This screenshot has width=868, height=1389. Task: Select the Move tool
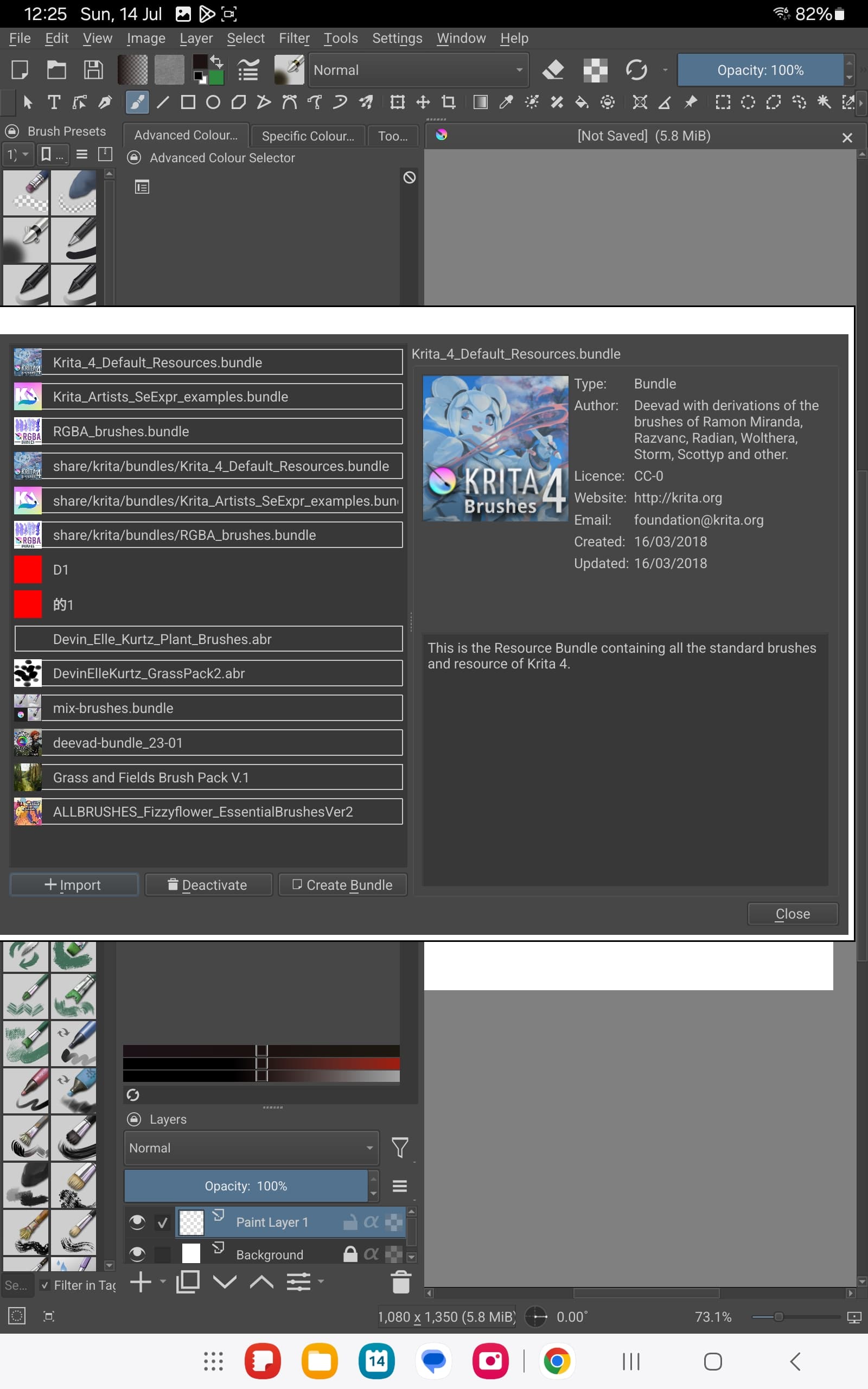coord(423,102)
